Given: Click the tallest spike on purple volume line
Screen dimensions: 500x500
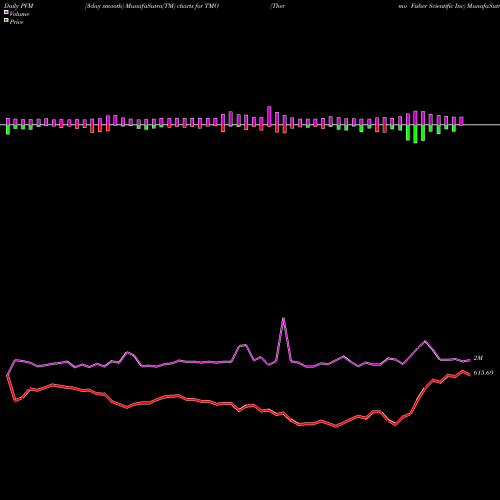Looking at the screenshot, I should coord(283,318).
